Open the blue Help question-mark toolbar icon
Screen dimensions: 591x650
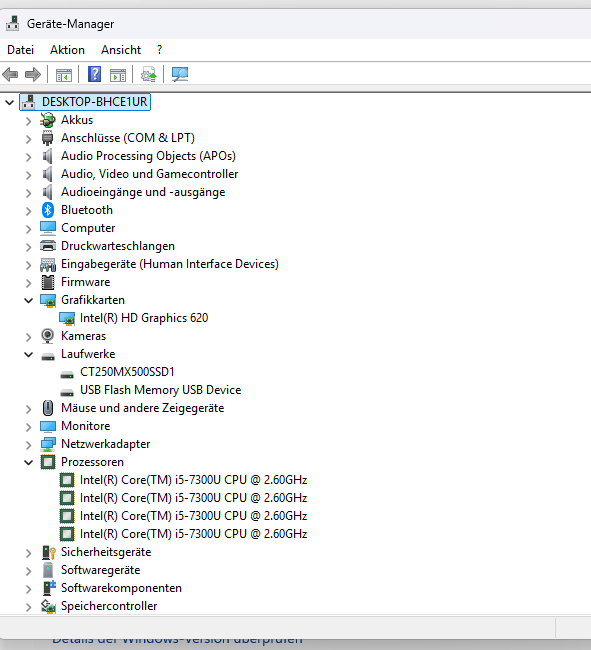pyautogui.click(x=94, y=75)
